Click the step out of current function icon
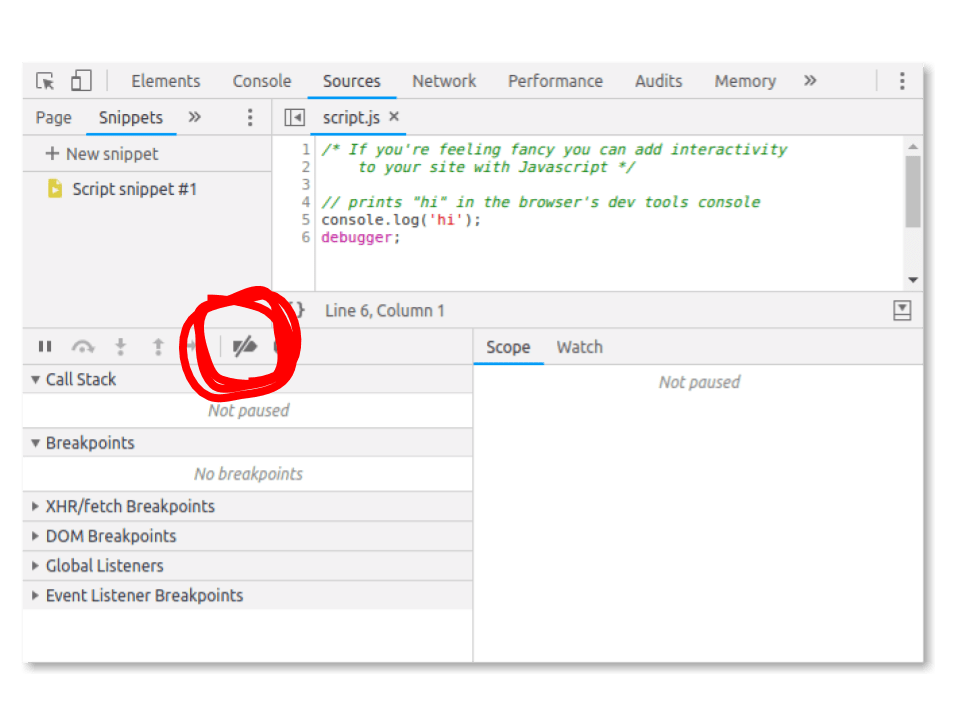Viewport: 960px width, 720px height. pos(158,346)
